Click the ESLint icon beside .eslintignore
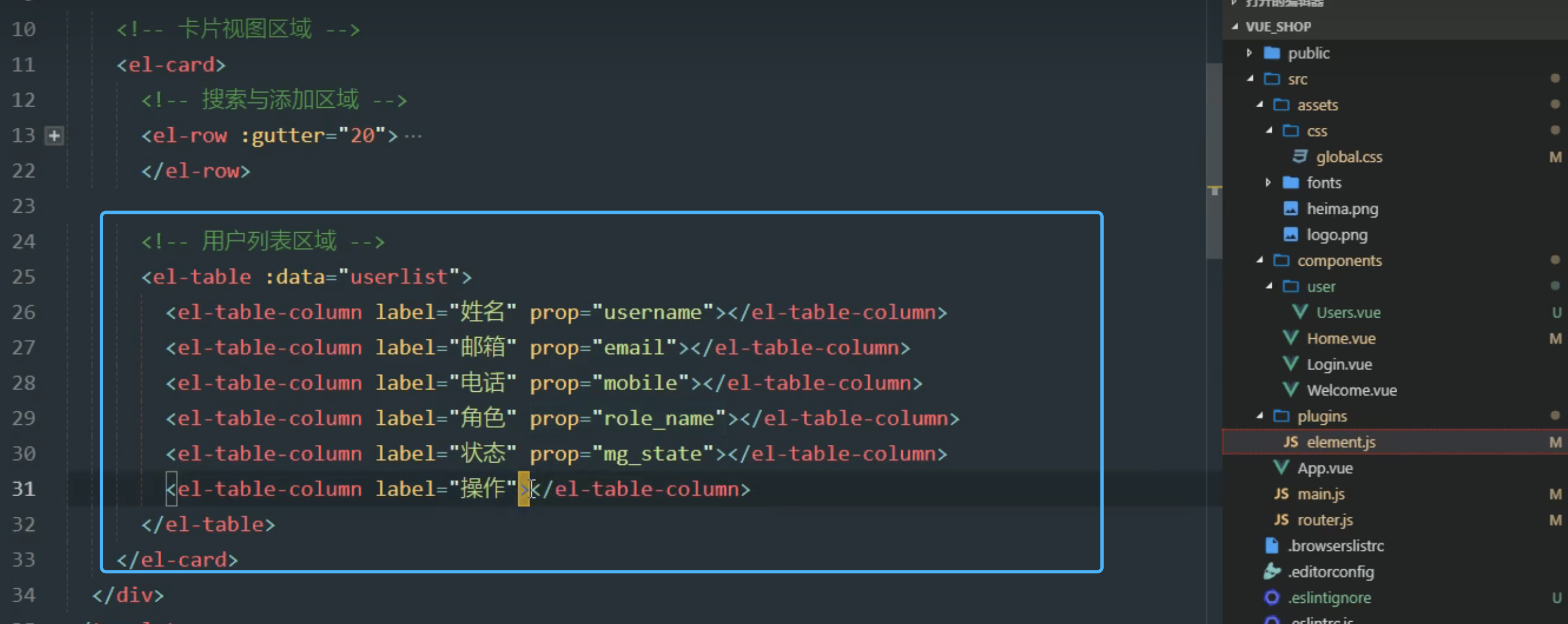 (x=1272, y=597)
